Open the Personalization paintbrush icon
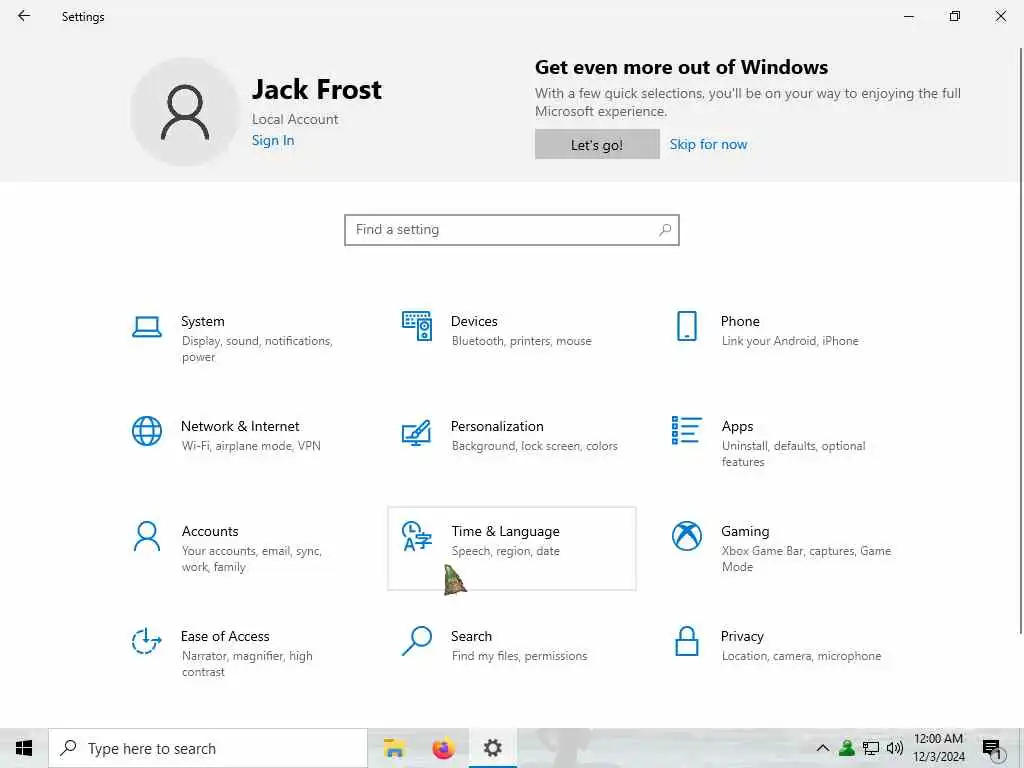This screenshot has width=1024, height=768. point(417,432)
